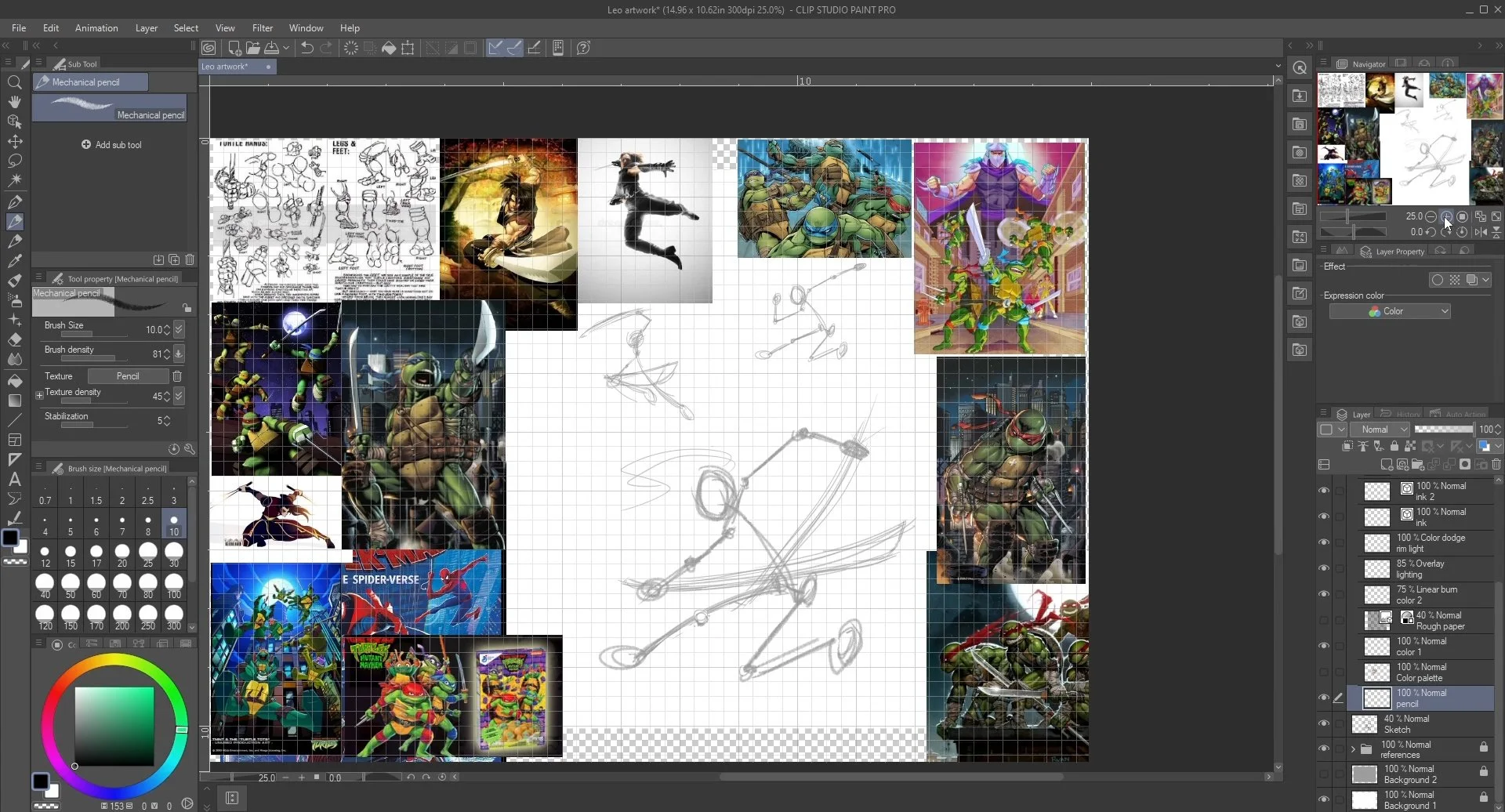Image resolution: width=1505 pixels, height=812 pixels.
Task: Expand the references layer folder
Action: coord(1353,749)
